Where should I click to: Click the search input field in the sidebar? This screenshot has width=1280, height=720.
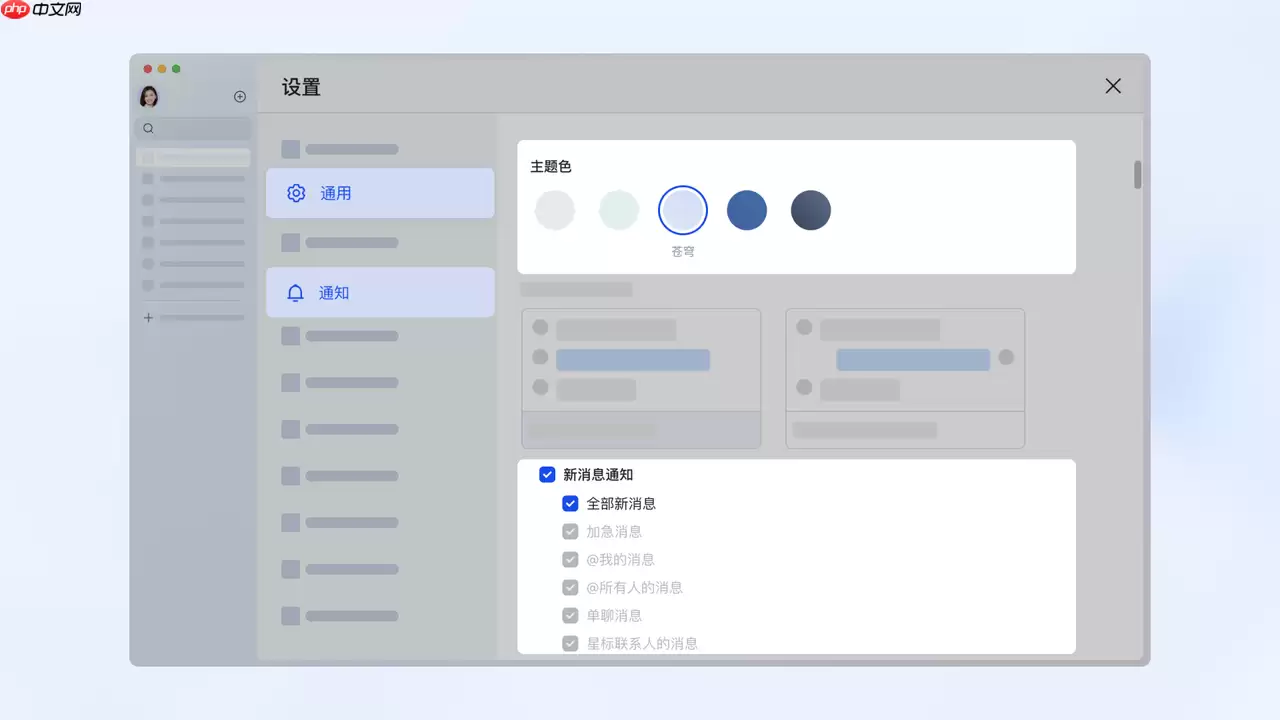193,128
